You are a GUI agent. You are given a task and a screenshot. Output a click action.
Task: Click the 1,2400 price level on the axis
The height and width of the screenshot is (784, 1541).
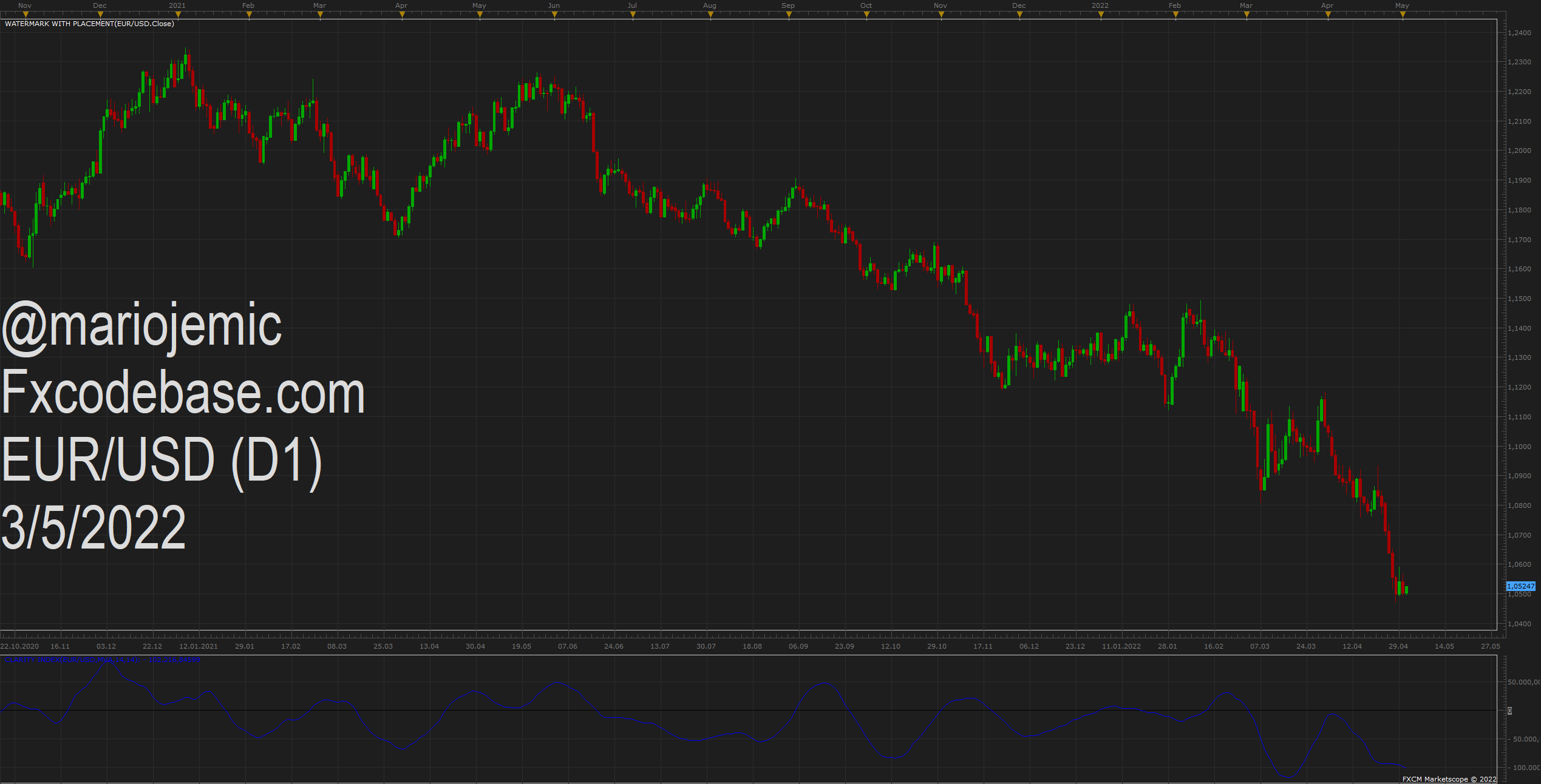coord(1519,33)
